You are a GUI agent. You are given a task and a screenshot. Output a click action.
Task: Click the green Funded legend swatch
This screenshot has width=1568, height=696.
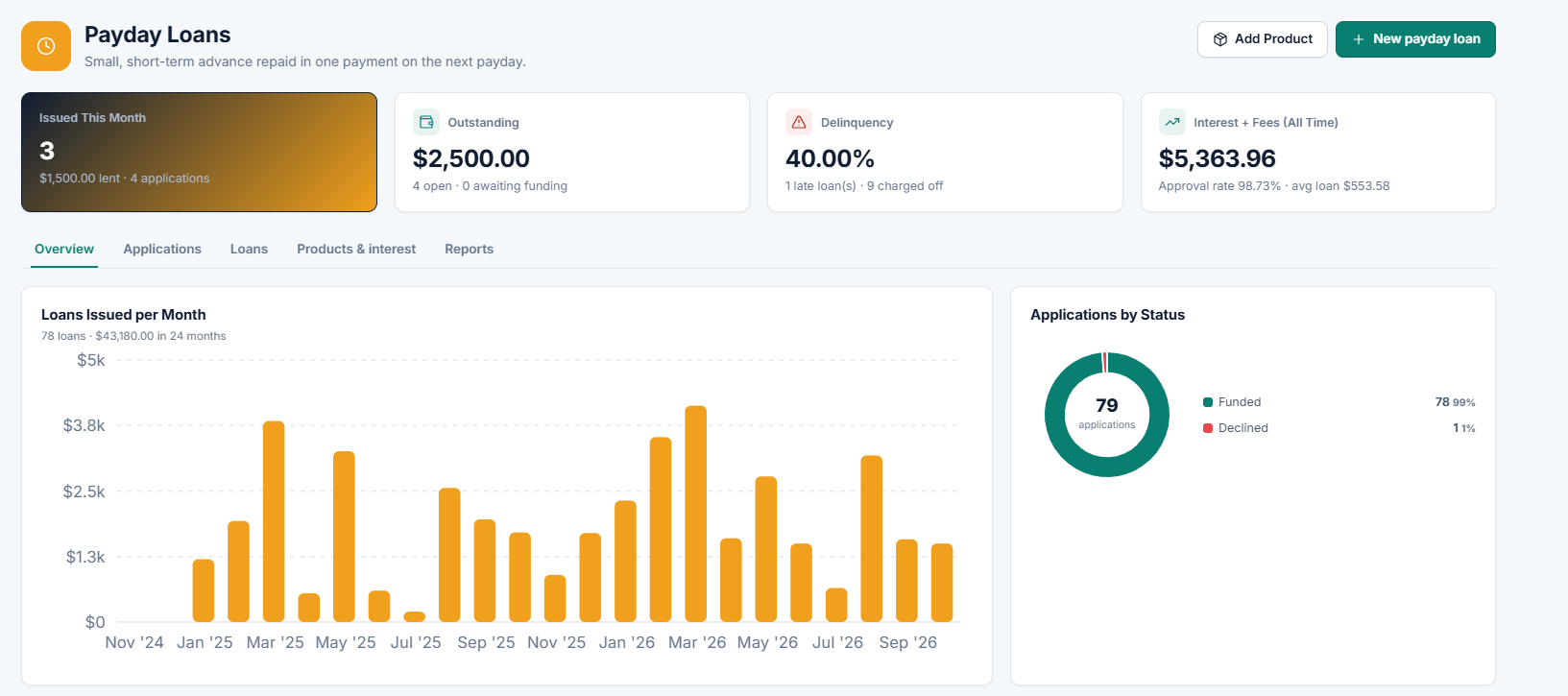(1208, 402)
